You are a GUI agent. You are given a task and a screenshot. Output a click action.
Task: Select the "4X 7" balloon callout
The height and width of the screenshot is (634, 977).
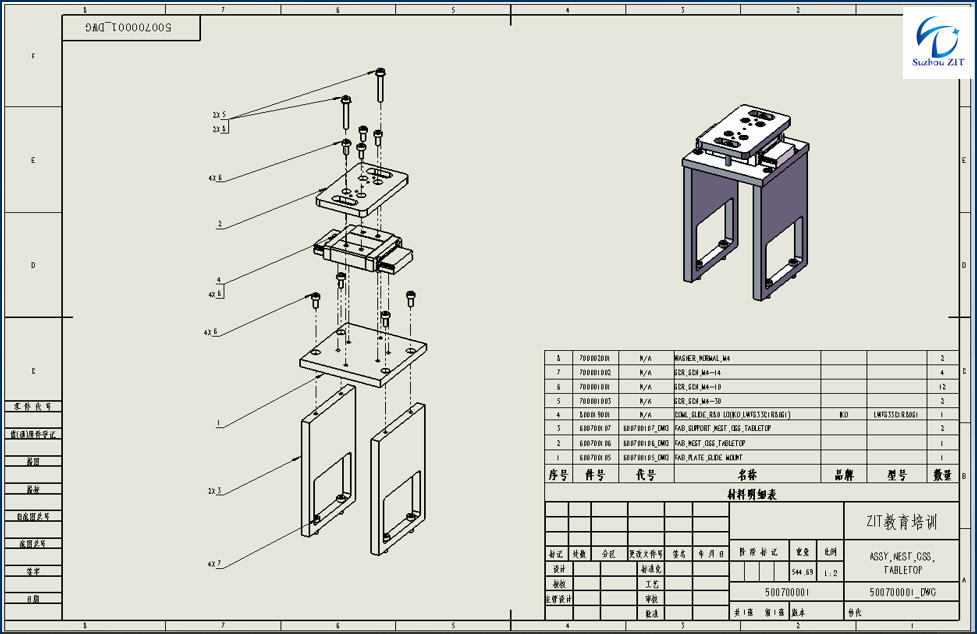point(215,564)
